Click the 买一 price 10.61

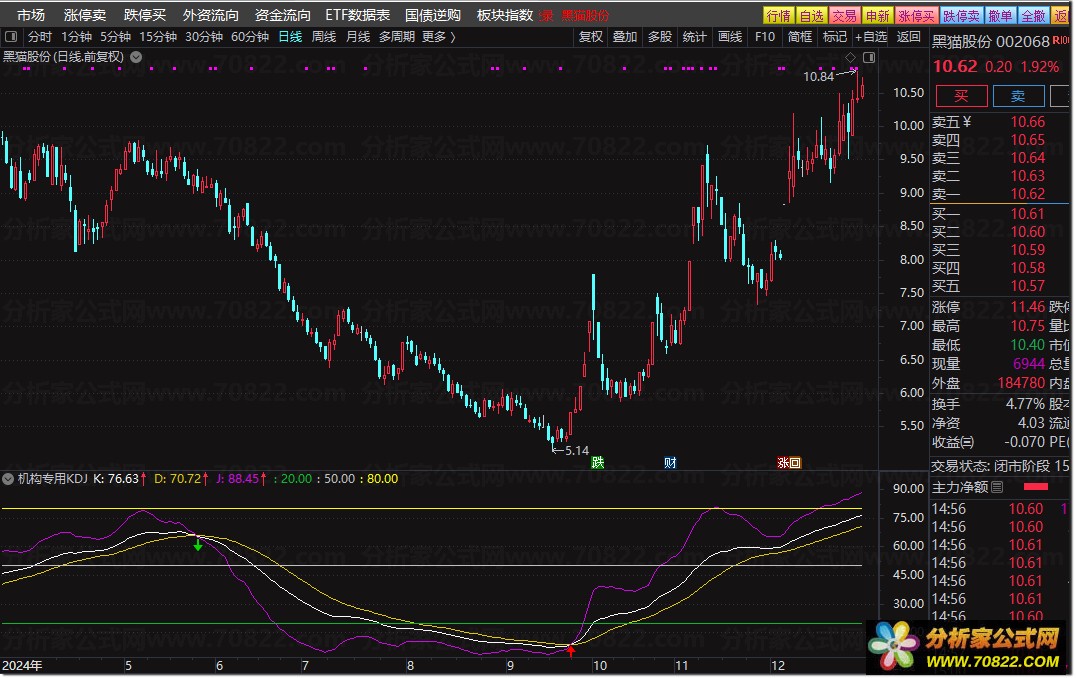pyautogui.click(x=1027, y=214)
